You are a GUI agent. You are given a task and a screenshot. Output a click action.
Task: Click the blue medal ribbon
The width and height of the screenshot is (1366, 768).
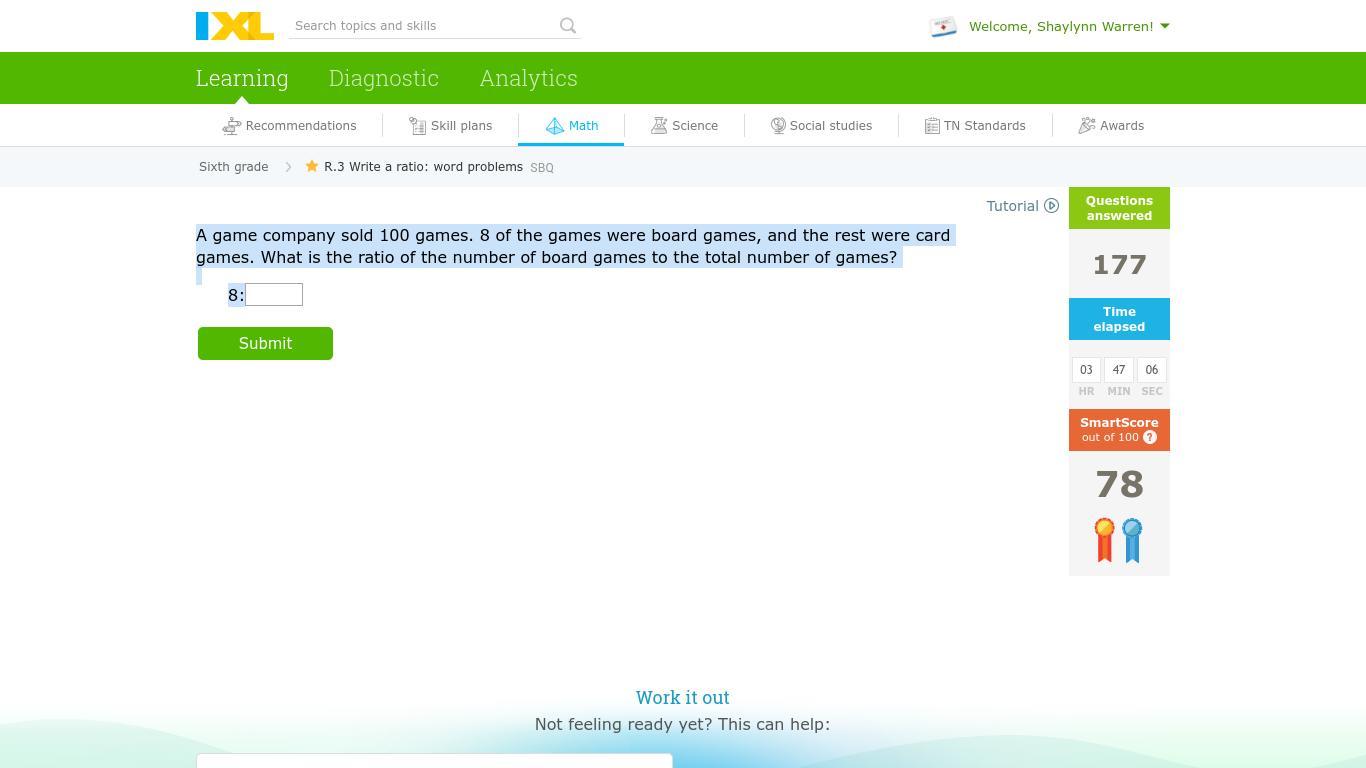[1132, 540]
